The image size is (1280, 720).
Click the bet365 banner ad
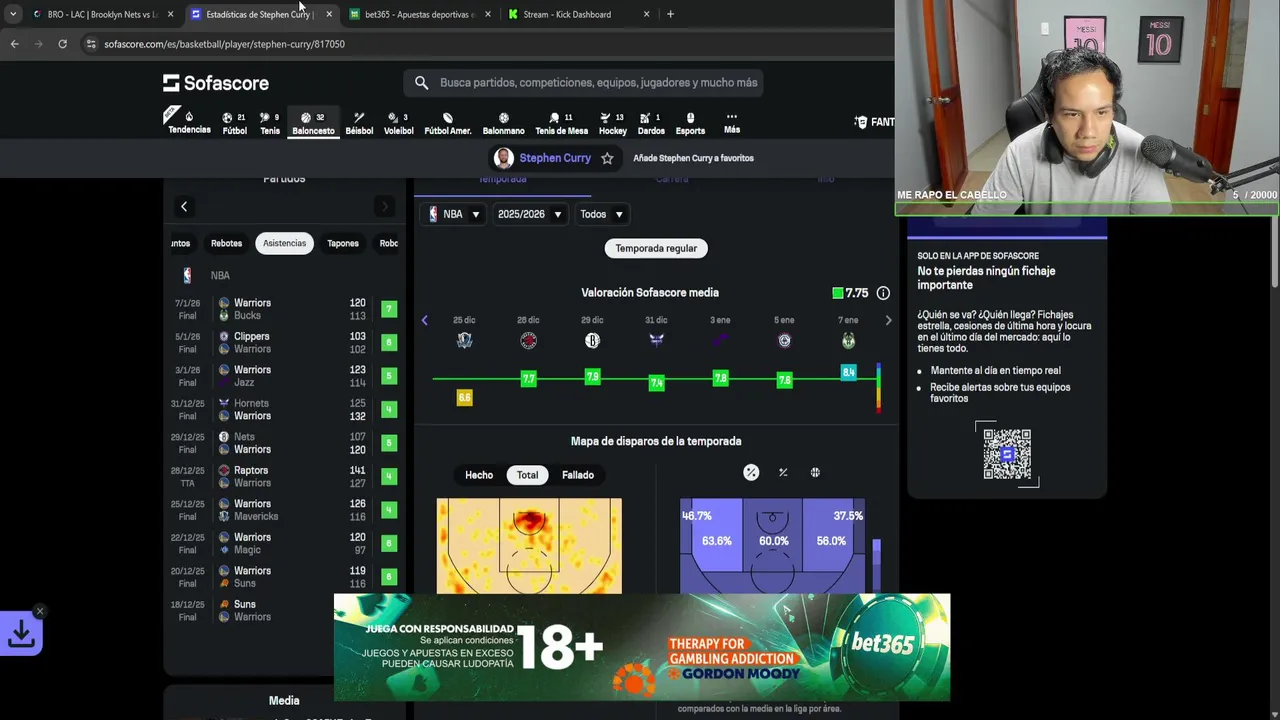tap(642, 647)
